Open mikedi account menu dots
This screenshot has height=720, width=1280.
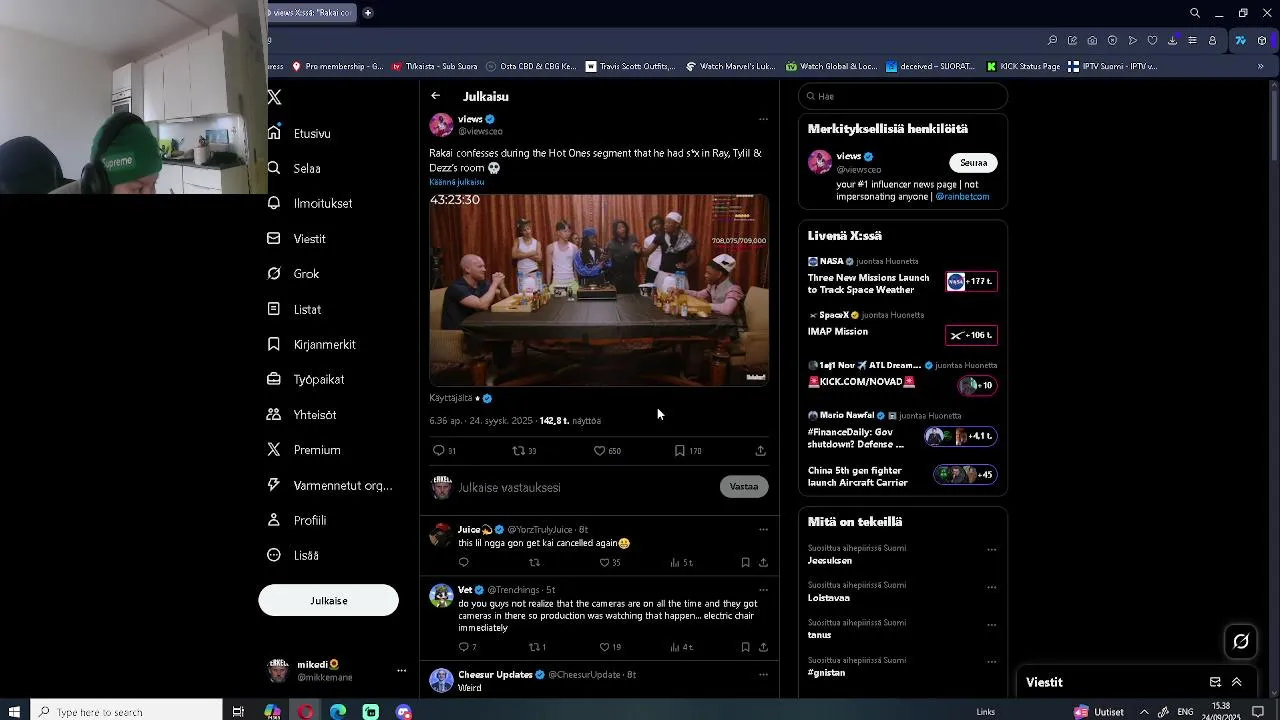[x=401, y=670]
